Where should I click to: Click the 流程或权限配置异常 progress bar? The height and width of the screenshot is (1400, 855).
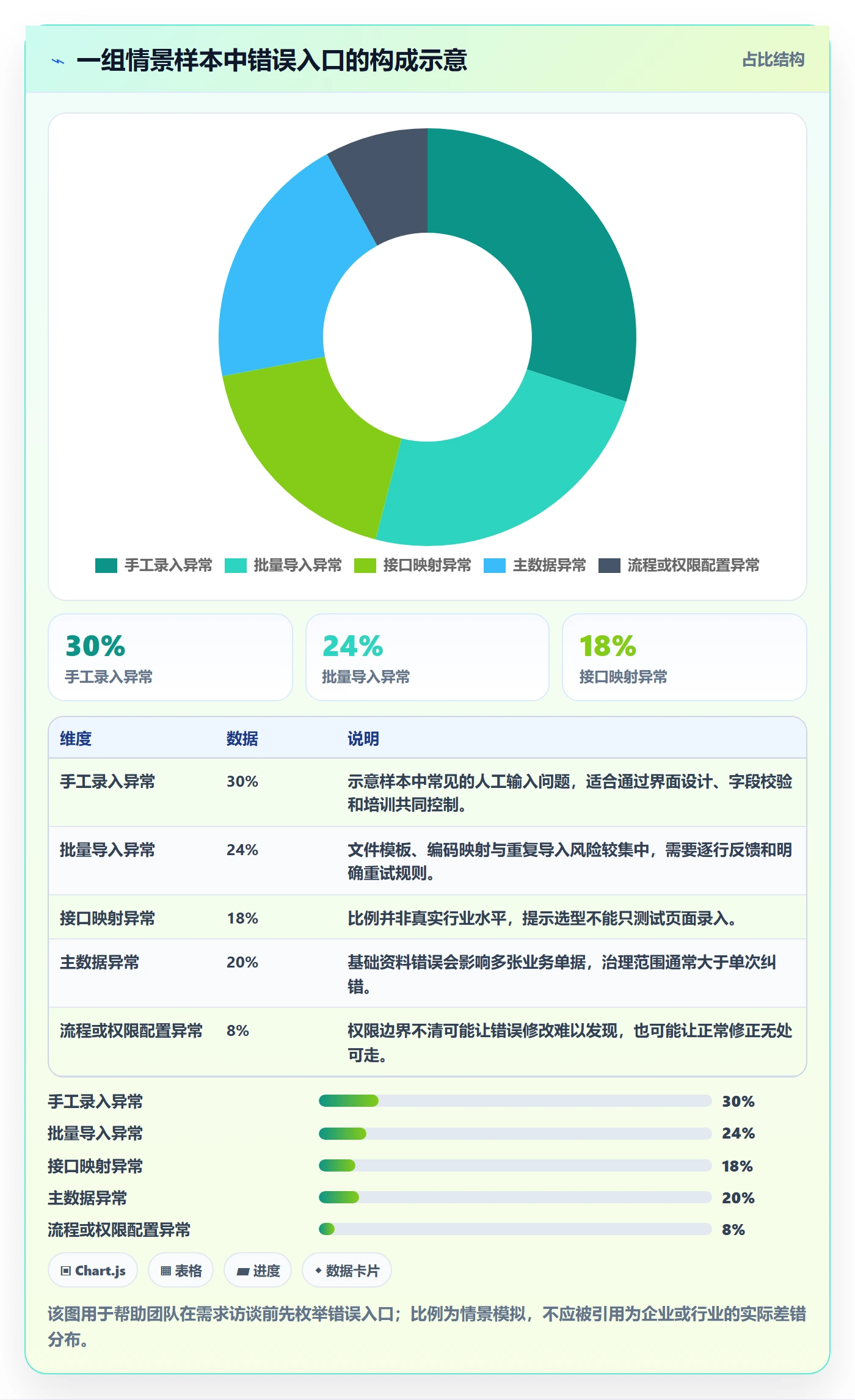tap(515, 1229)
